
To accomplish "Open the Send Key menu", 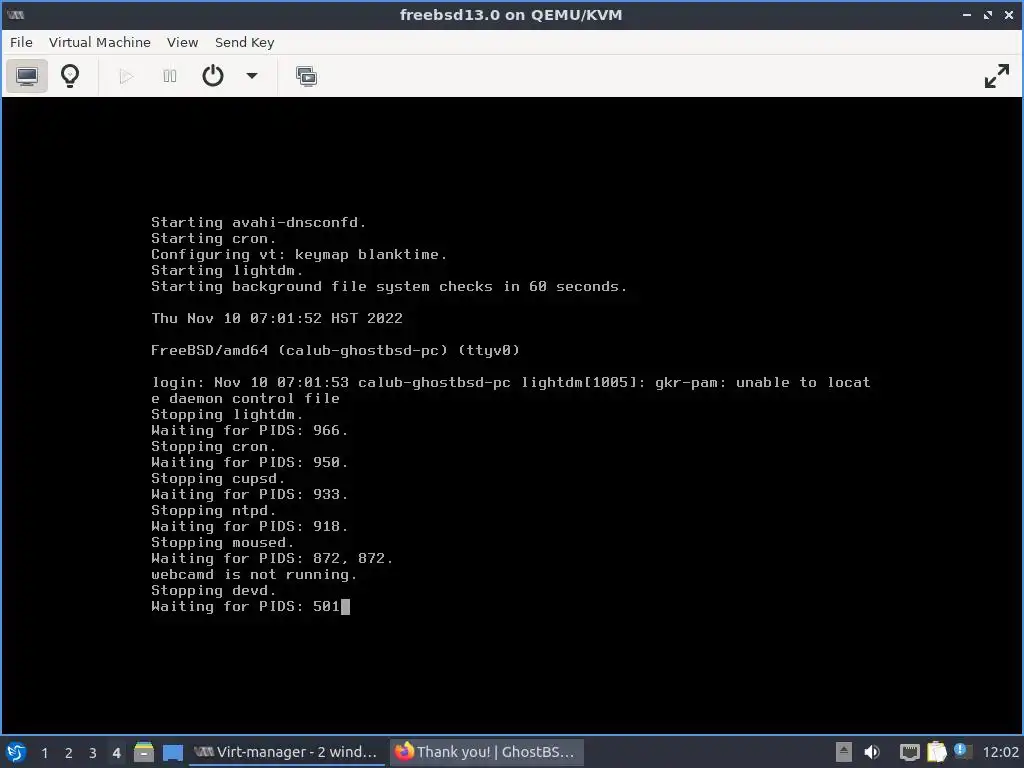I will [x=244, y=42].
